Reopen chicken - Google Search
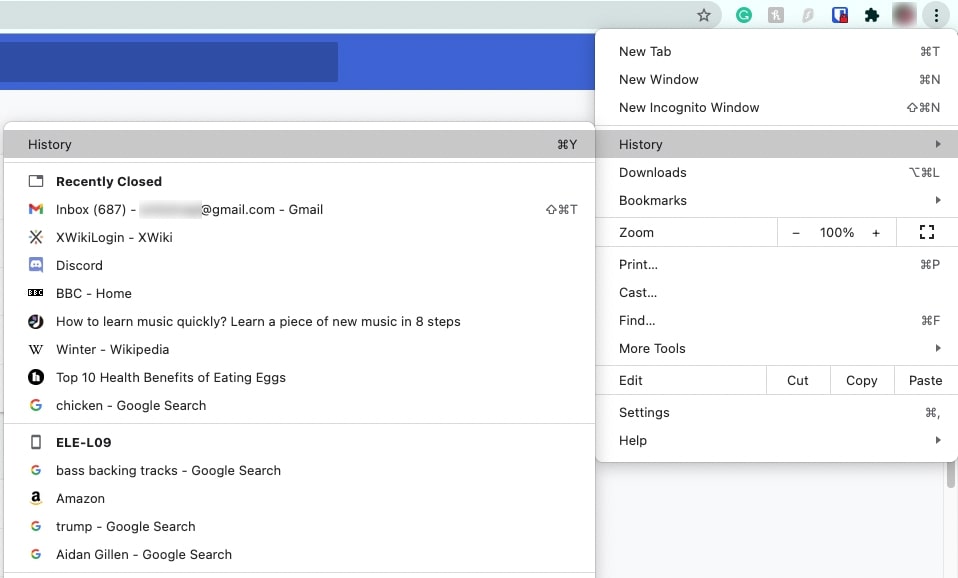The image size is (958, 578). [x=299, y=405]
